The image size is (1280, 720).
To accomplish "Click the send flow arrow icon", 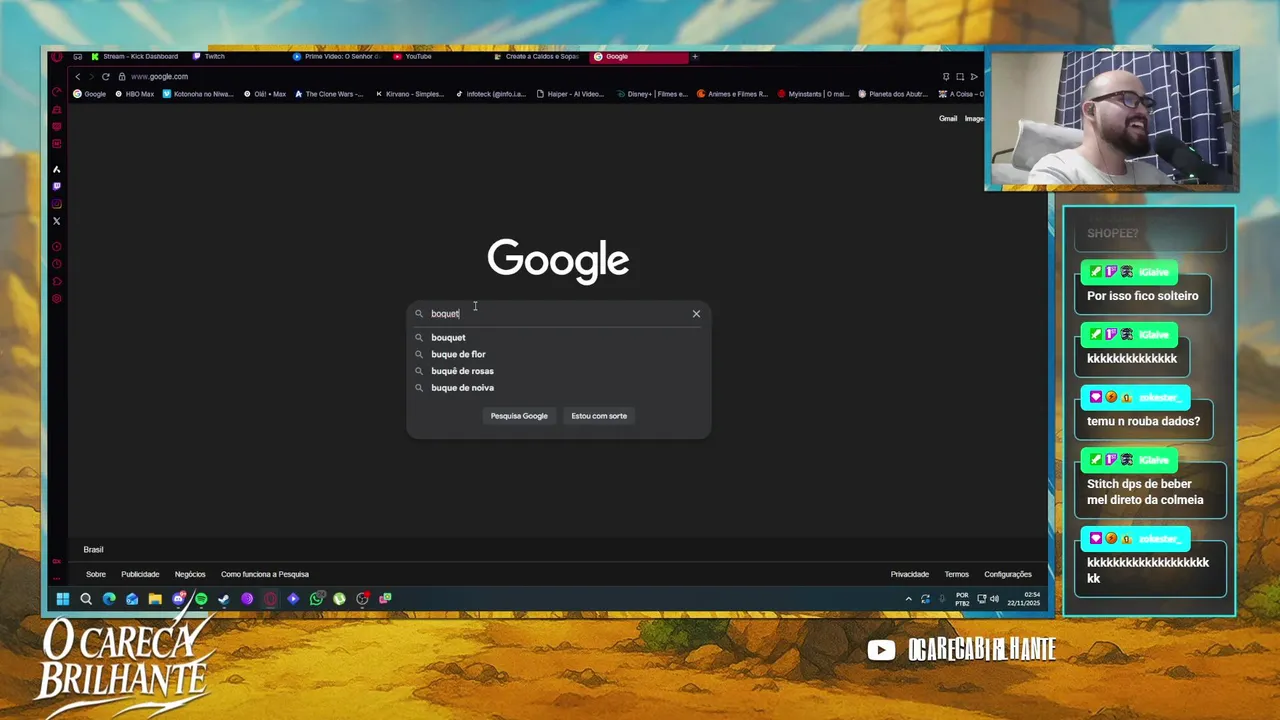I will [x=974, y=77].
